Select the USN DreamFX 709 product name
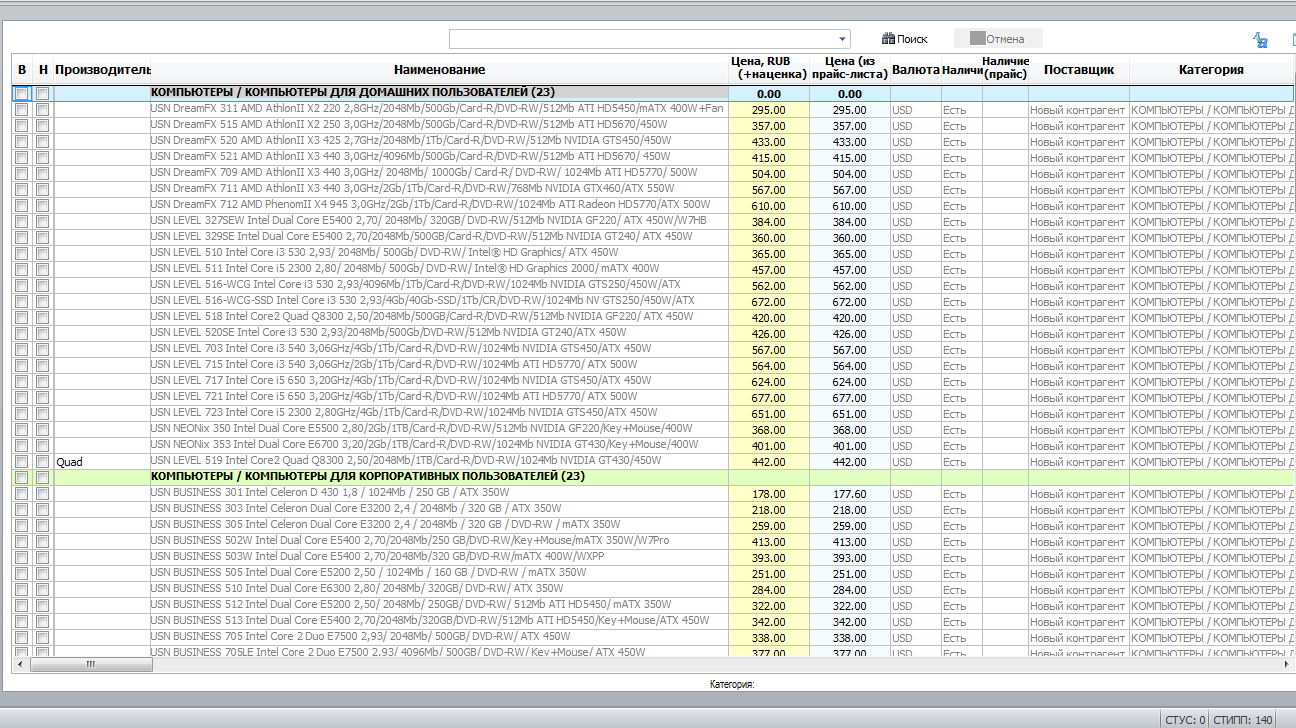 (x=424, y=173)
